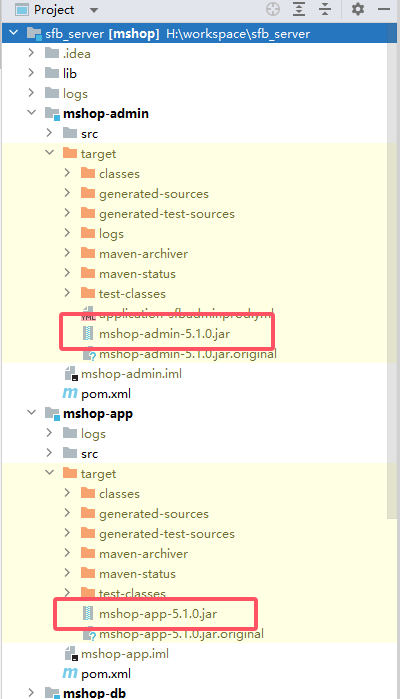Collapse the sfb_server root node

click(14, 33)
